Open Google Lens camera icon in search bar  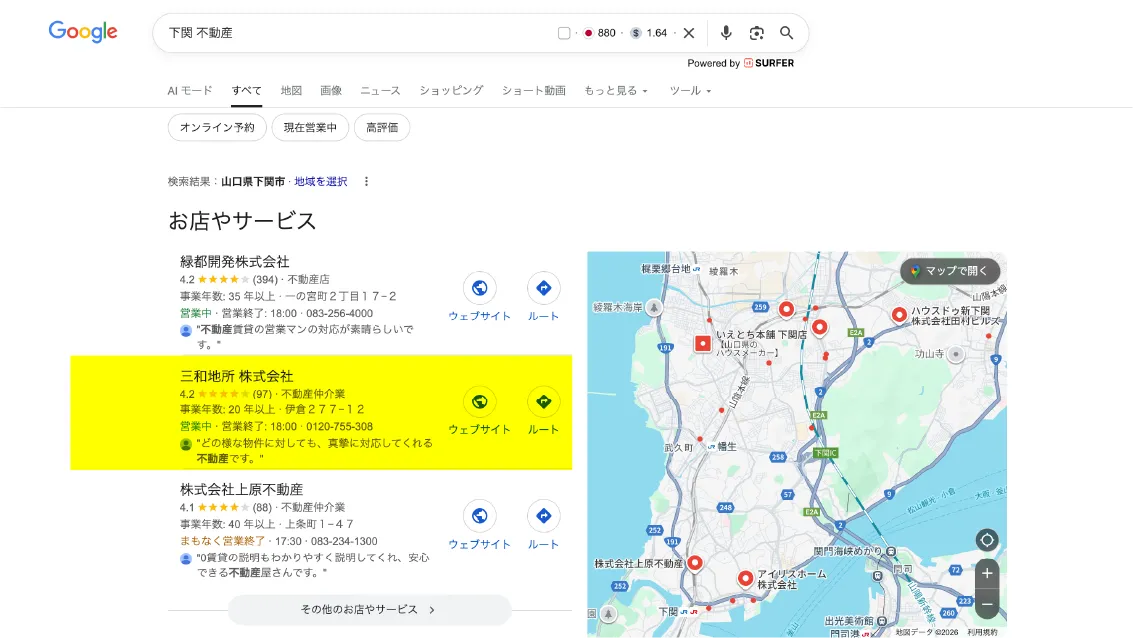[x=756, y=32]
